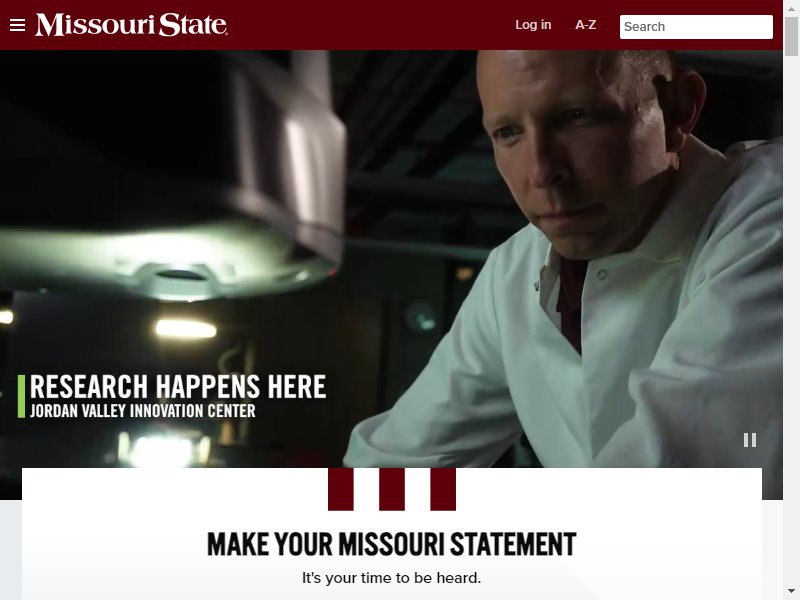This screenshot has height=600, width=800.
Task: Click the Missouri State logo
Action: [x=131, y=25]
